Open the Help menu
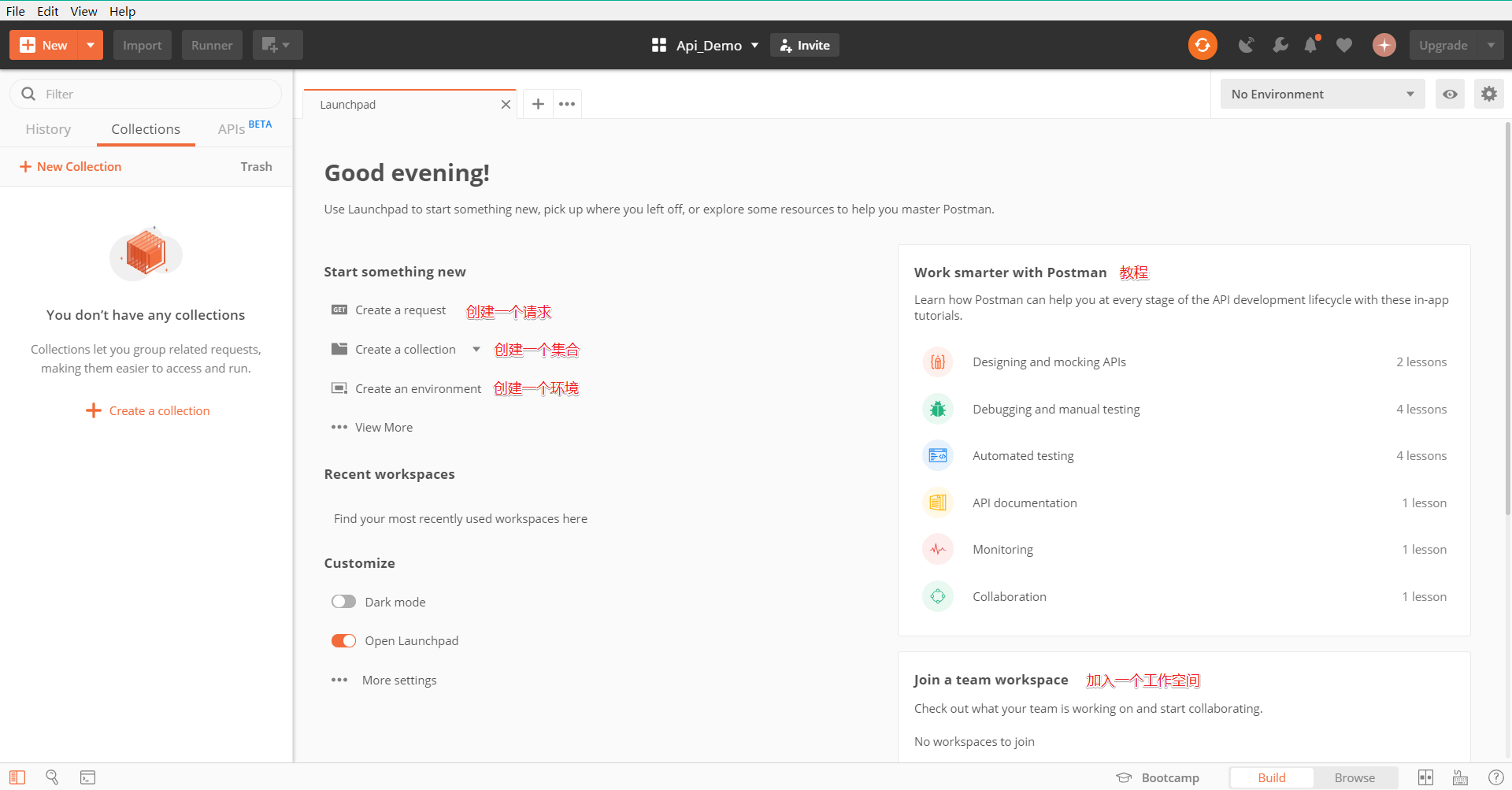 [x=122, y=11]
